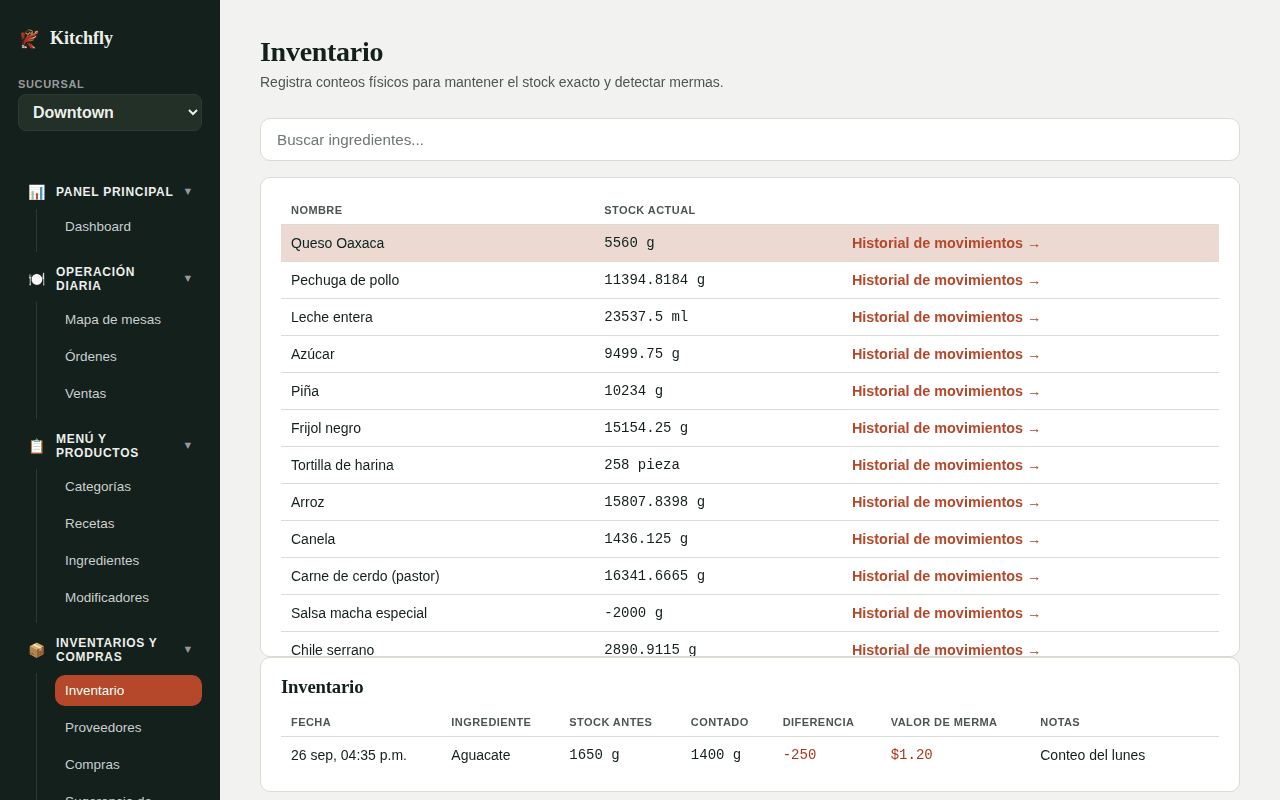The width and height of the screenshot is (1280, 800).
Task: View Salsa macha especial movement history
Action: click(x=946, y=613)
